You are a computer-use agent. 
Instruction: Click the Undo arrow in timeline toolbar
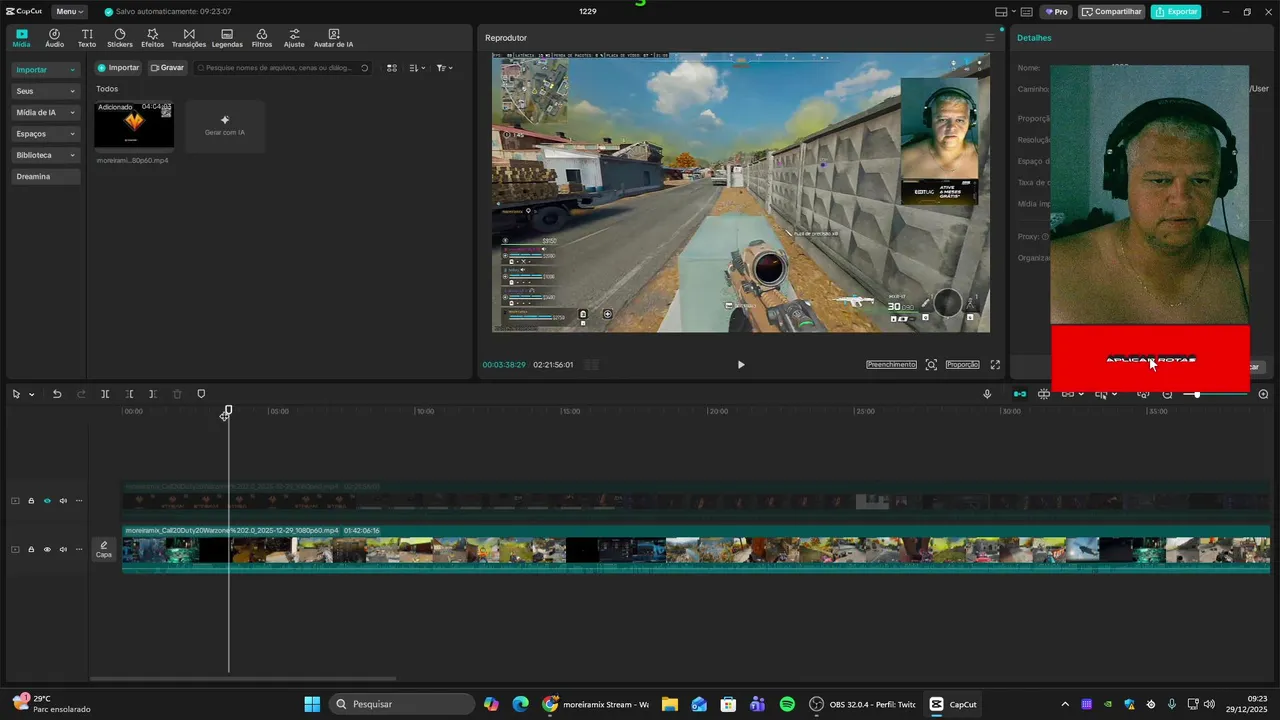point(57,394)
